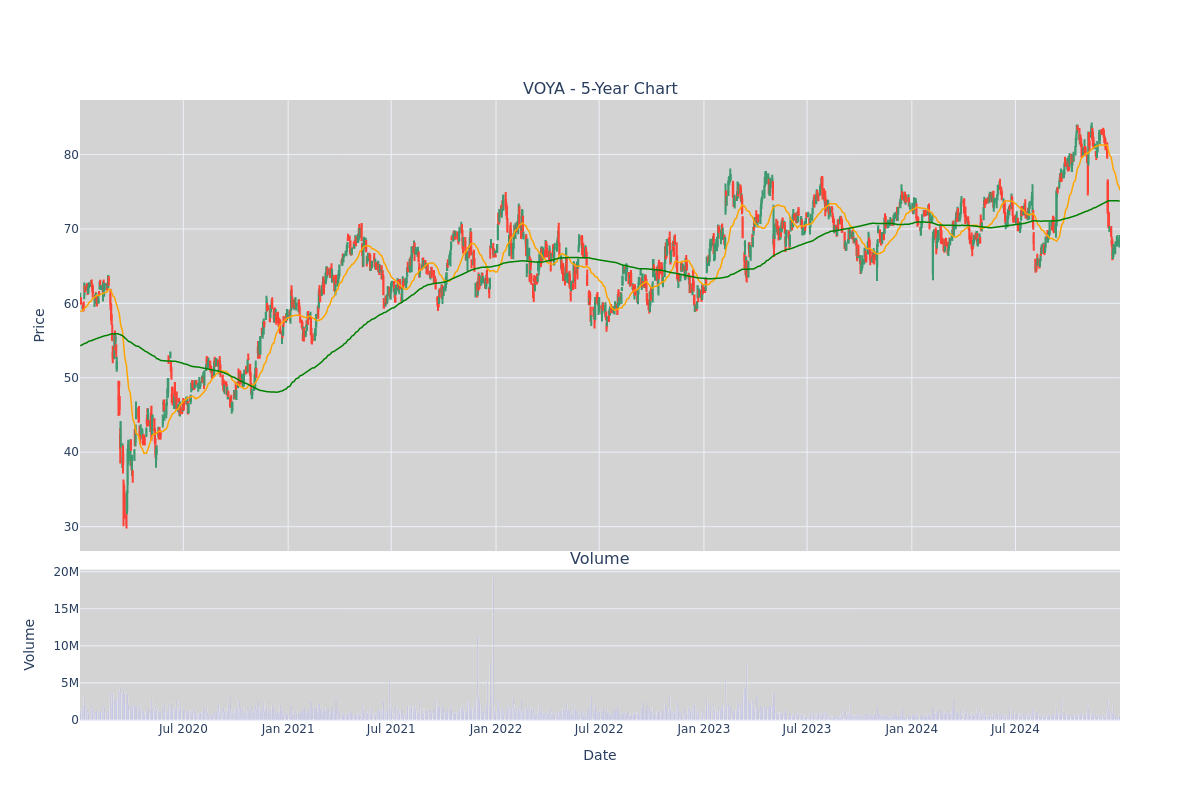The image size is (1200, 800).
Task: Click the 'Jan 2024' date tick label
Action: click(x=912, y=729)
